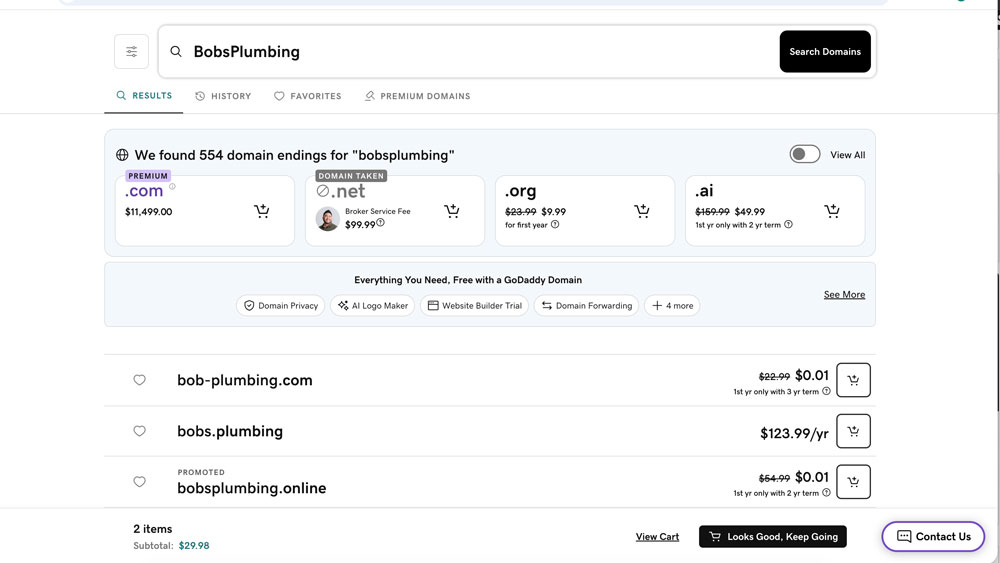This screenshot has width=1000, height=563.
Task: Switch to the Favorites tab
Action: coord(307,96)
